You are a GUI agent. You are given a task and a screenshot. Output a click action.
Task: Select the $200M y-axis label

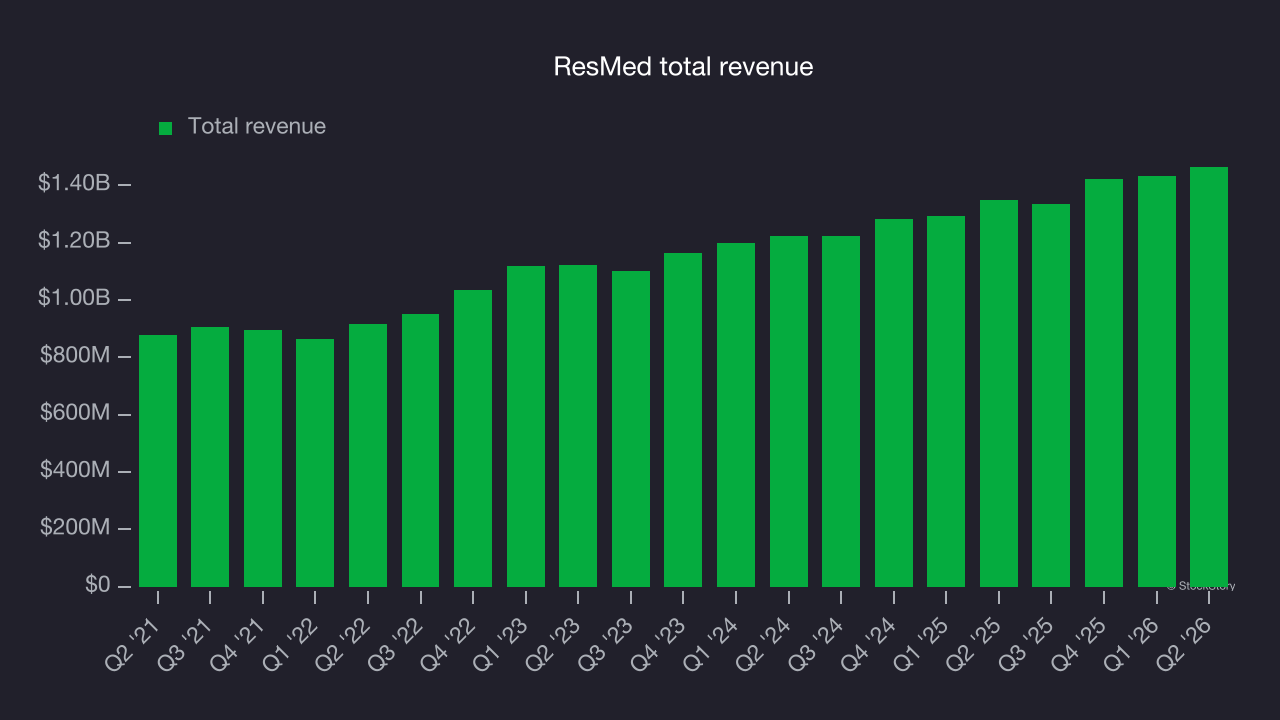tap(75, 527)
